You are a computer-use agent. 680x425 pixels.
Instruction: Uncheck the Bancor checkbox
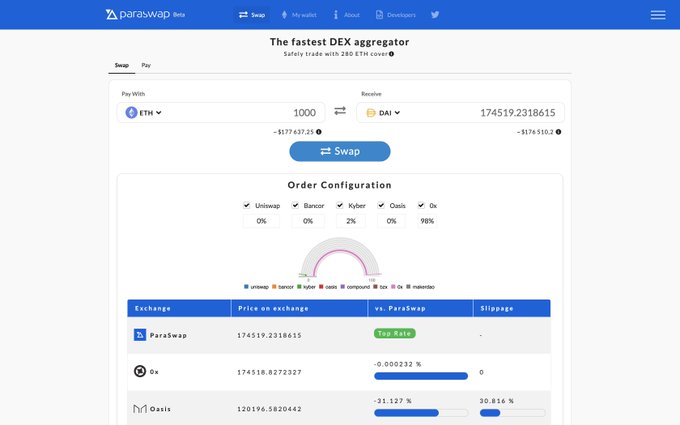(295, 205)
